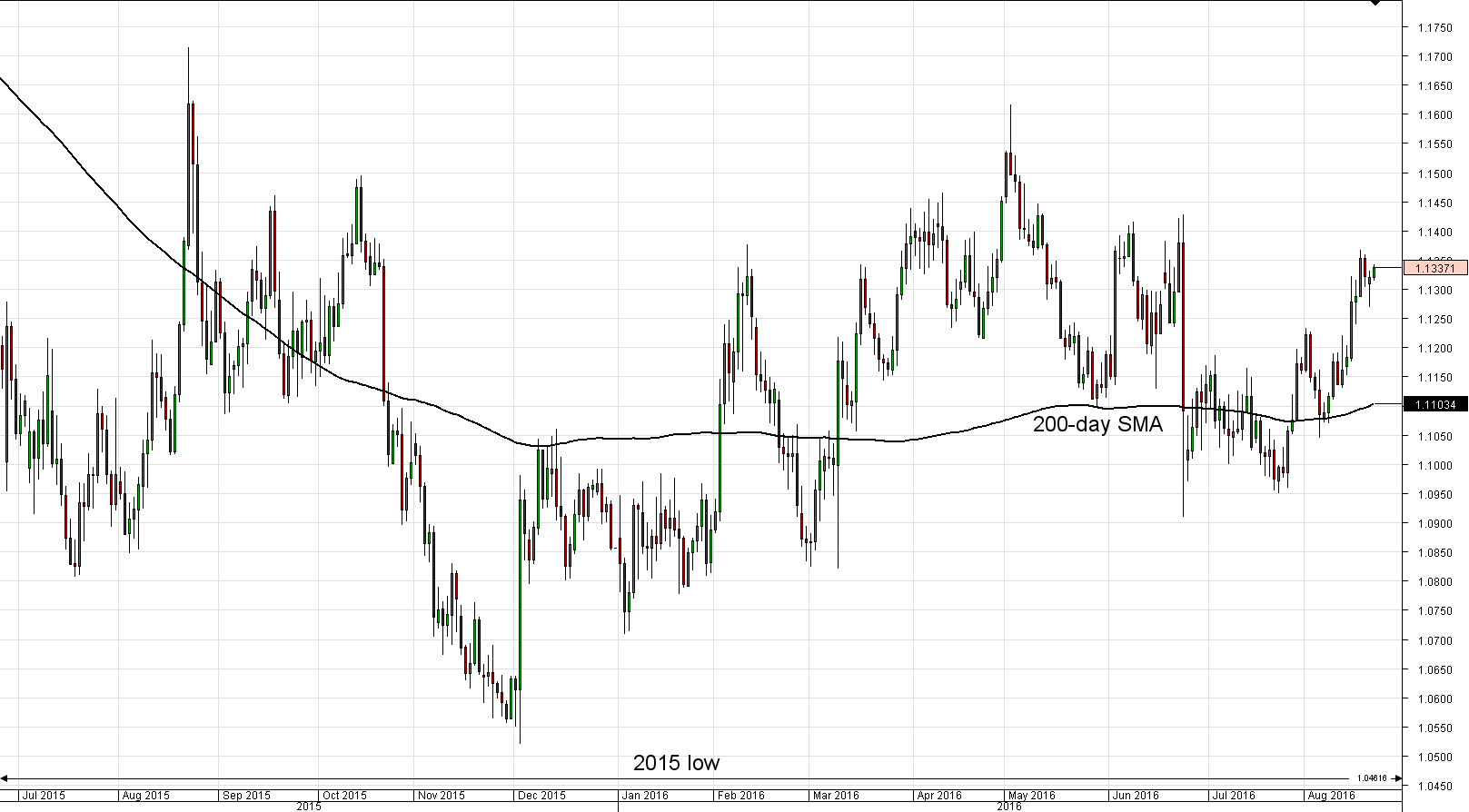The image size is (1469, 812).
Task: Click the 1.1700 price axis label
Action: 1435,57
